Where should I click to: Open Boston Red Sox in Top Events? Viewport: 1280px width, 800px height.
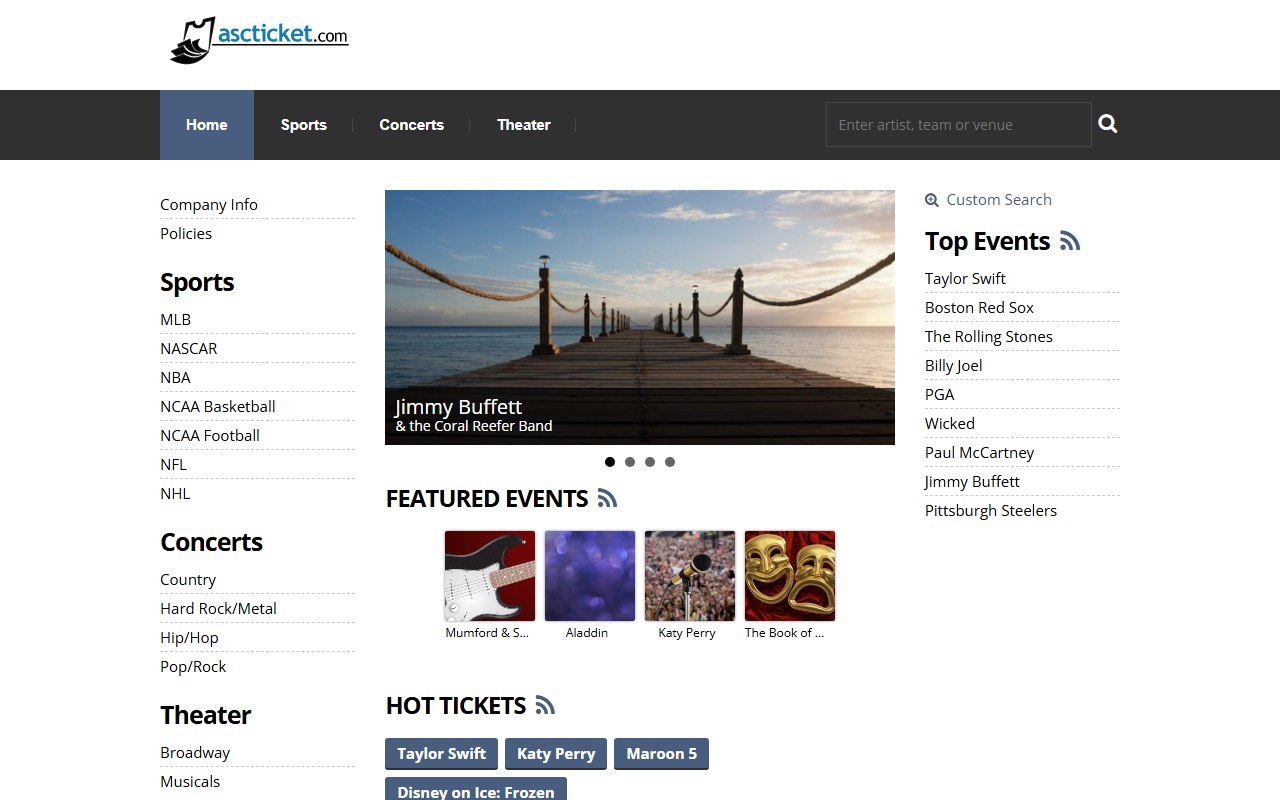tap(979, 308)
